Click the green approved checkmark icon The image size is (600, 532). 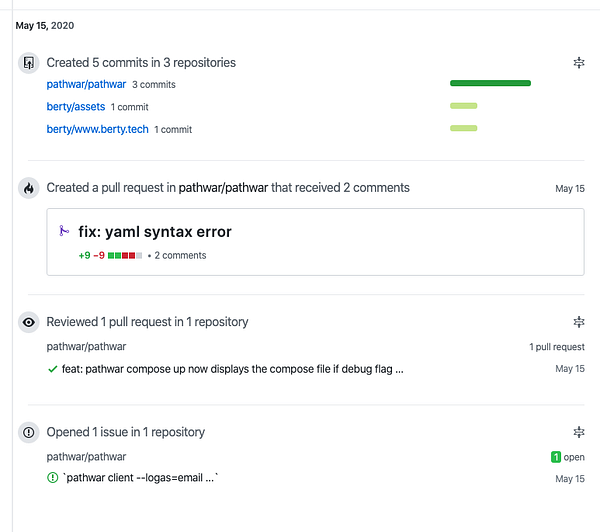coord(52,369)
